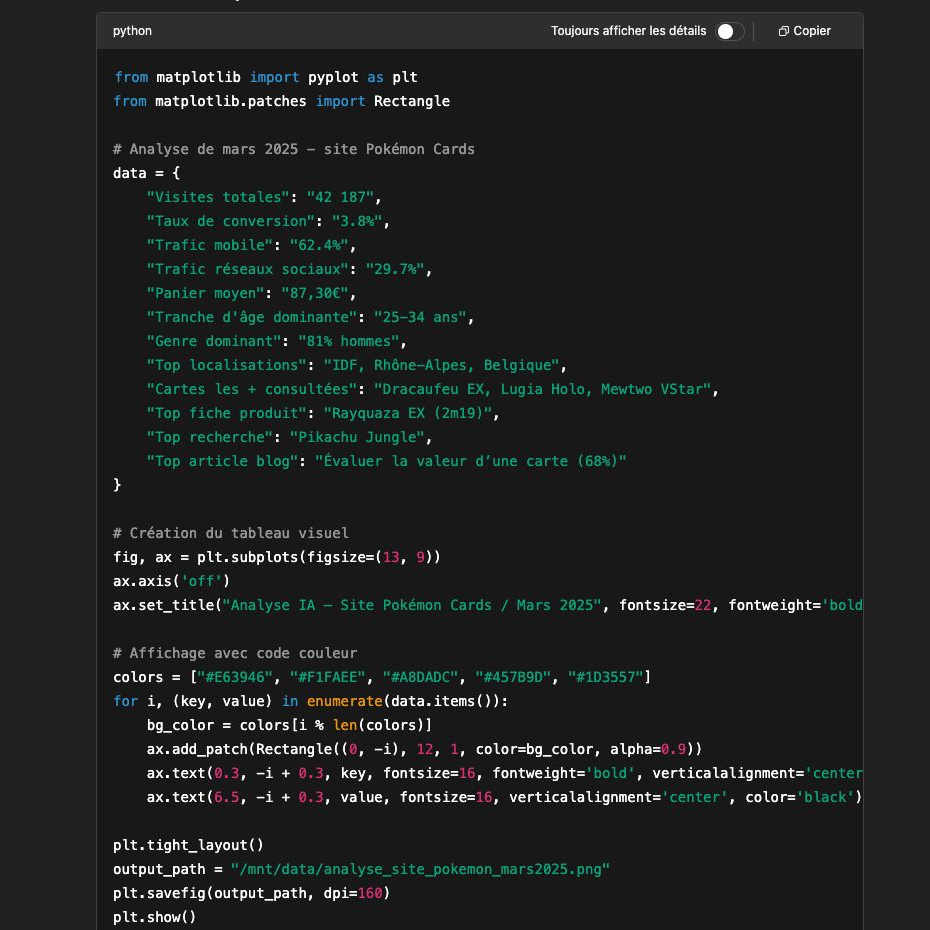Click the "ax.add_patch(Rectangle" line
This screenshot has width=930, height=930.
click(x=424, y=750)
